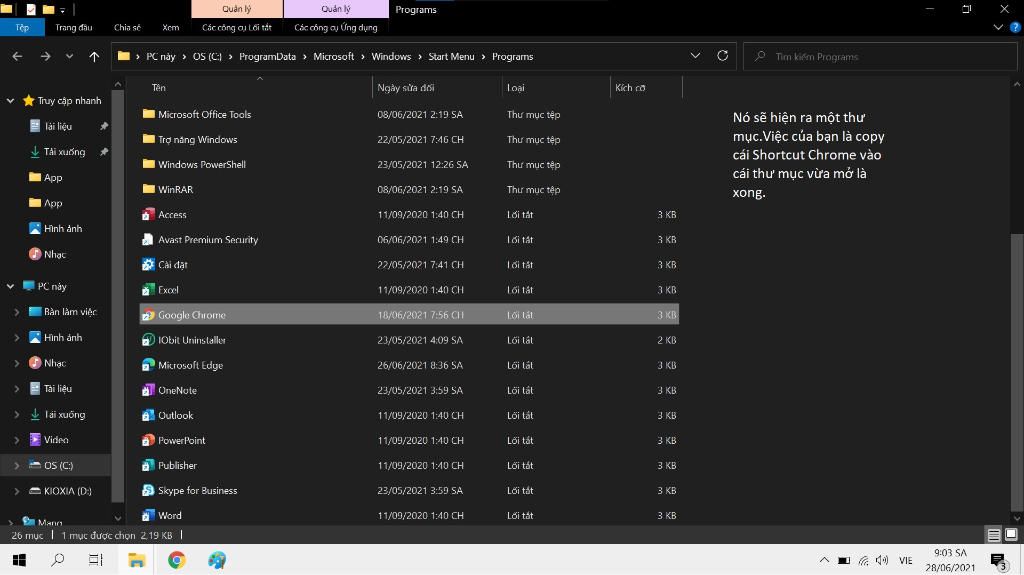The height and width of the screenshot is (575, 1024).
Task: Select the OneNote shortcut icon
Action: [x=148, y=390]
